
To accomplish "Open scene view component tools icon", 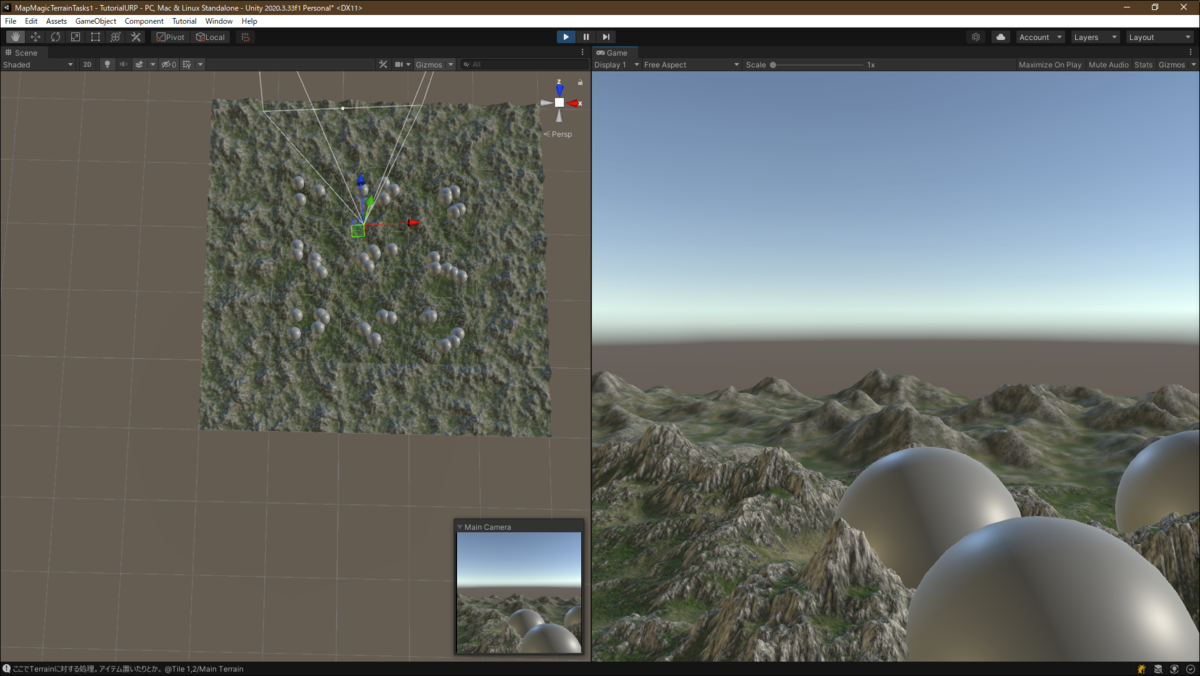I will (x=383, y=64).
